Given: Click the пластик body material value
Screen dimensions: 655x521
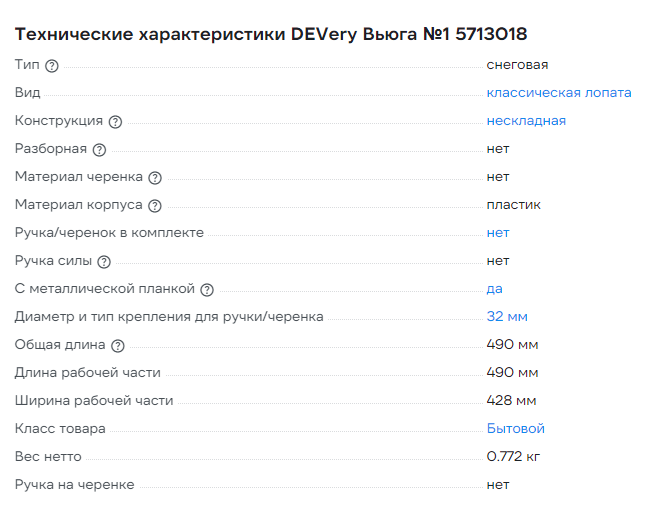Looking at the screenshot, I should [x=513, y=205].
